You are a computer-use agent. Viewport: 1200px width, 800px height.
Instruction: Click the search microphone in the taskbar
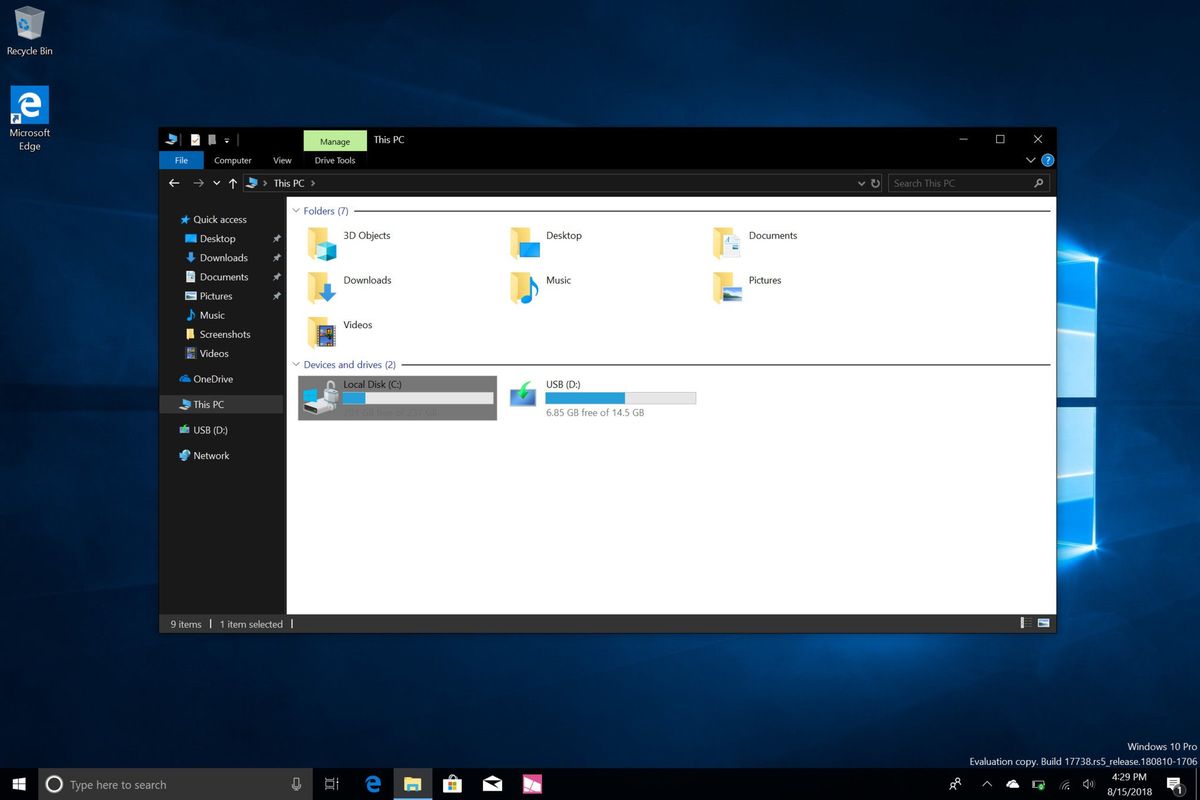[x=296, y=784]
